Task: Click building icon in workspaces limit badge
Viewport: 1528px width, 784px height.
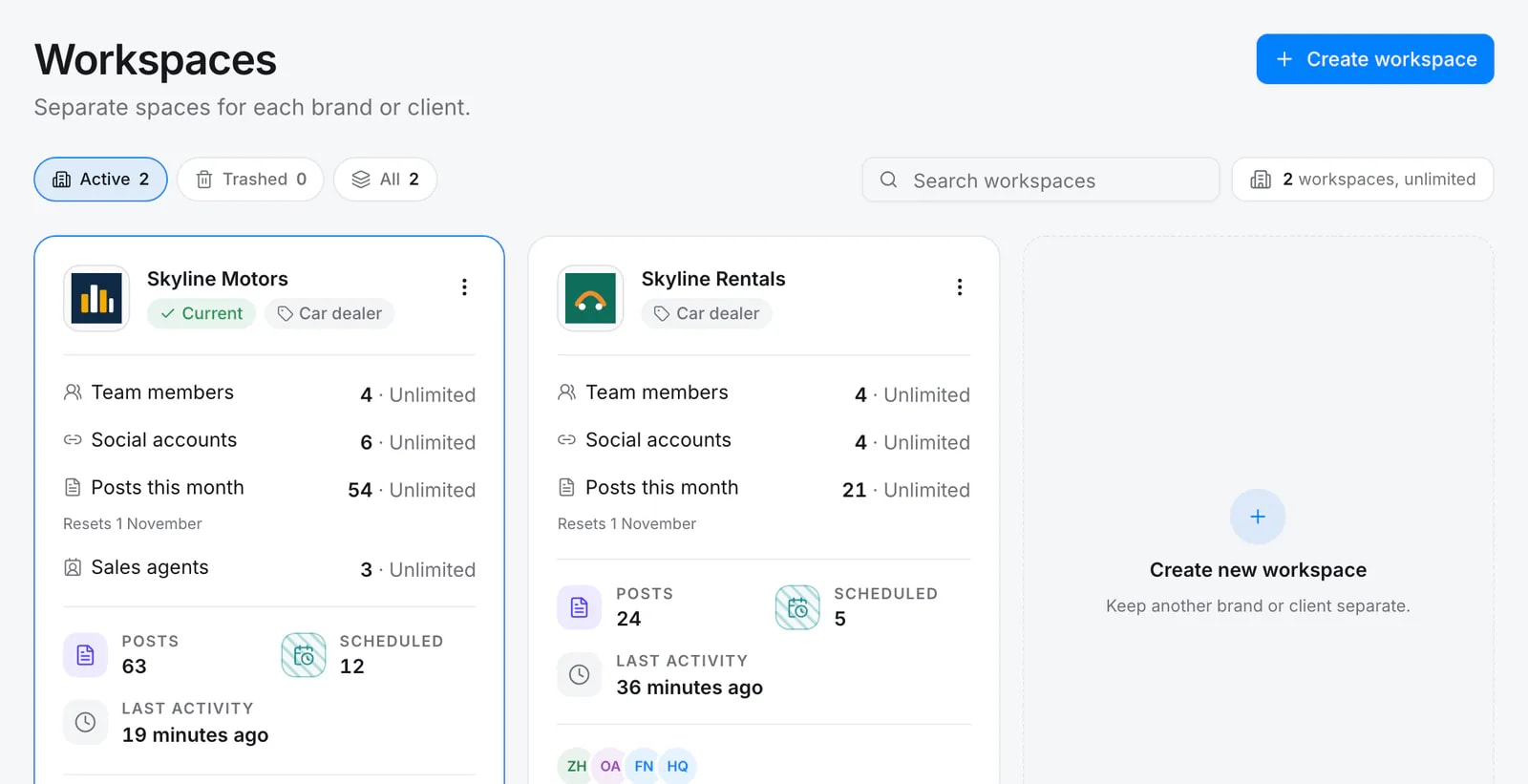Action: pyautogui.click(x=1261, y=180)
